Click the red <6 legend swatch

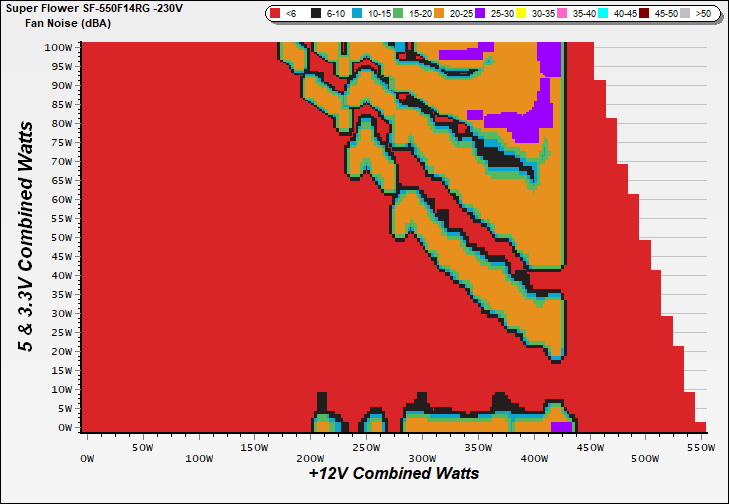click(276, 14)
